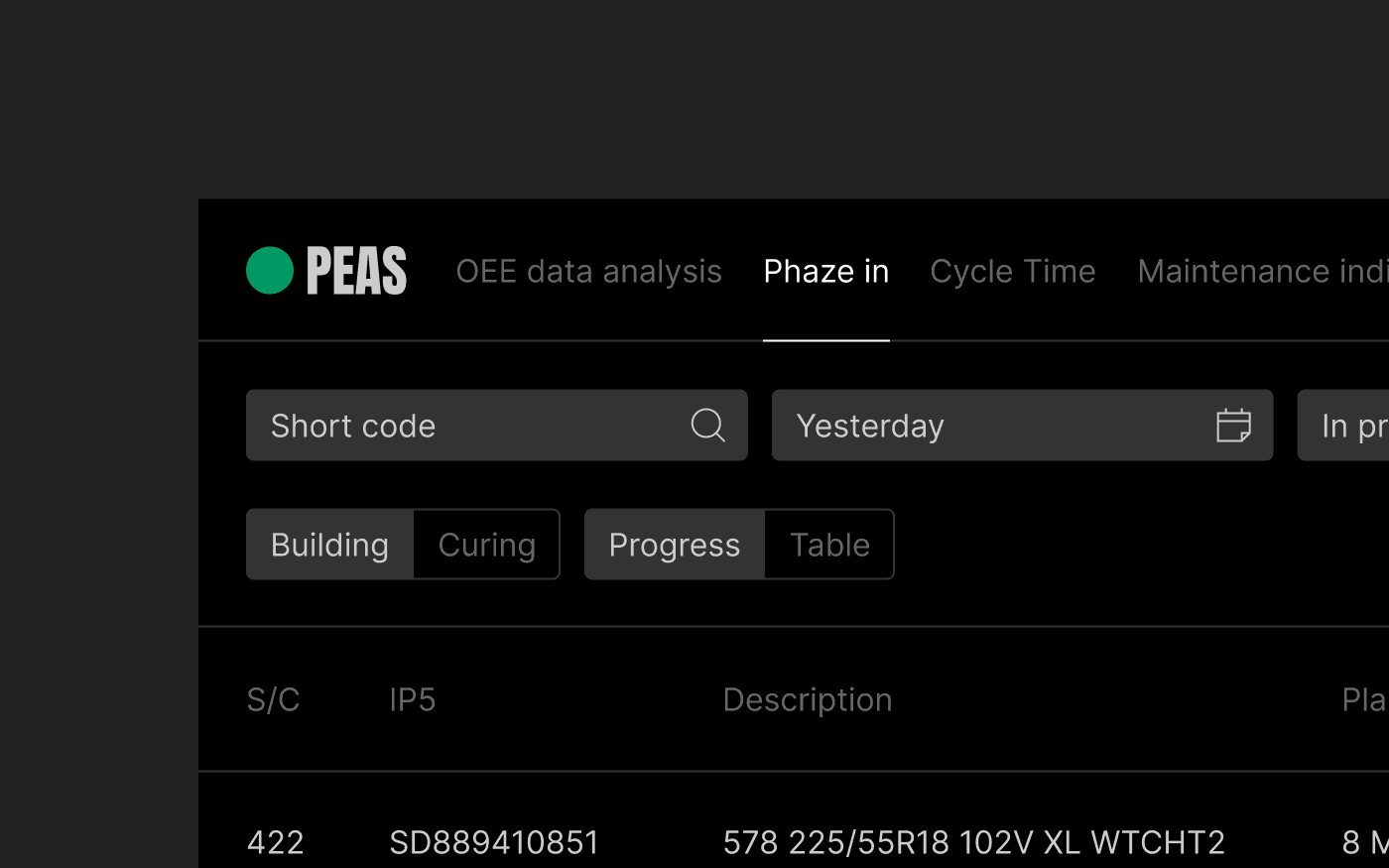
Task: Open the calendar icon in the date field
Action: click(x=1233, y=426)
